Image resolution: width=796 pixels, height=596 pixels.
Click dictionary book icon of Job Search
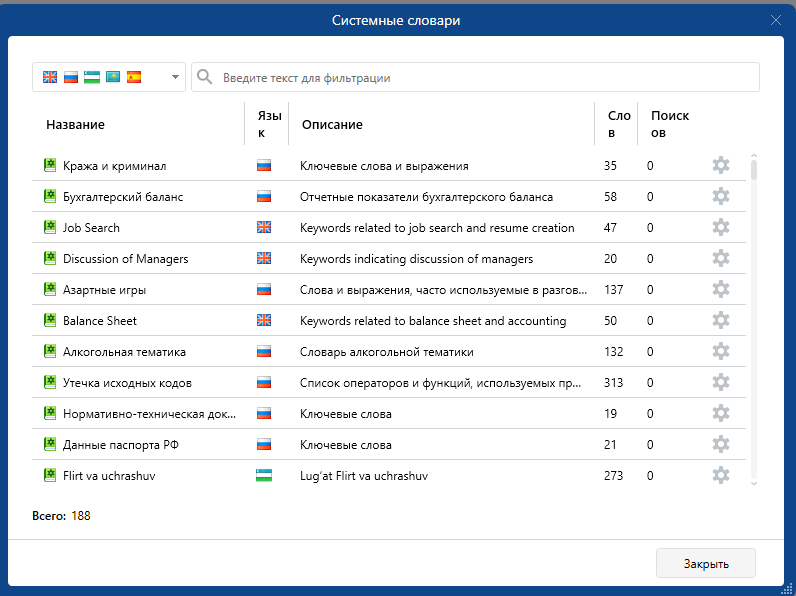coord(50,227)
